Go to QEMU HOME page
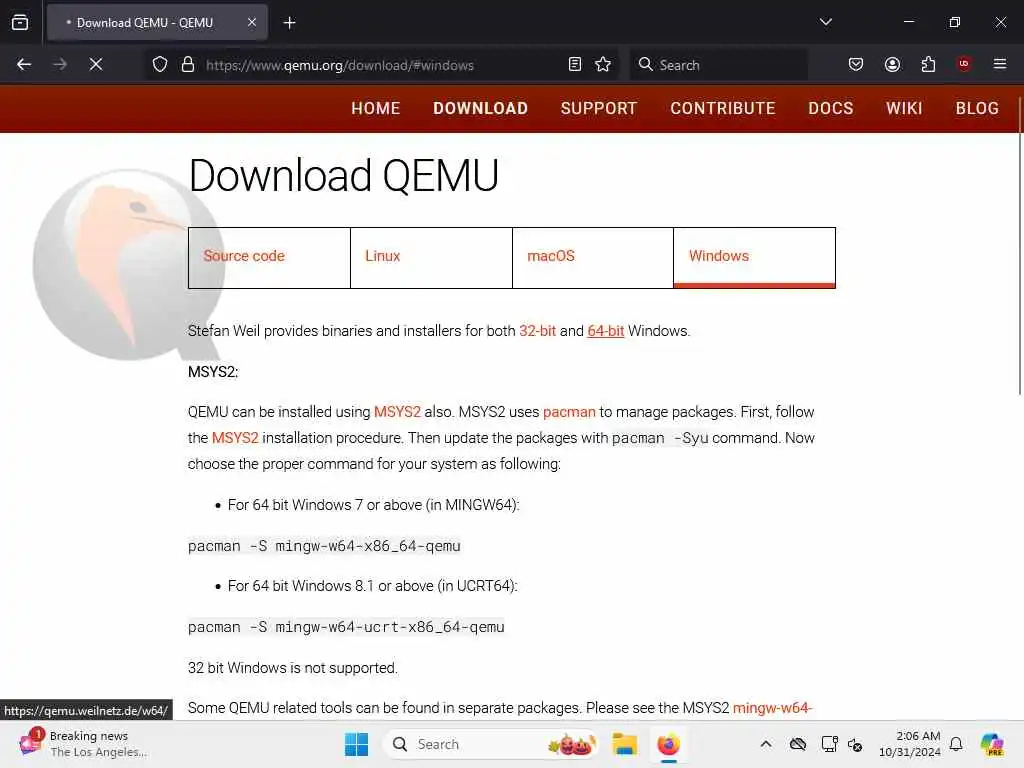This screenshot has height=768, width=1024. [376, 108]
